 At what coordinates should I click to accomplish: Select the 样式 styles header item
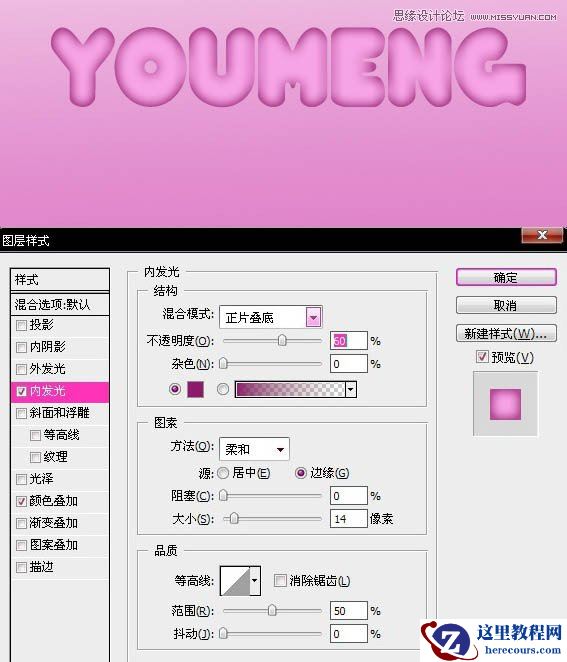60,279
